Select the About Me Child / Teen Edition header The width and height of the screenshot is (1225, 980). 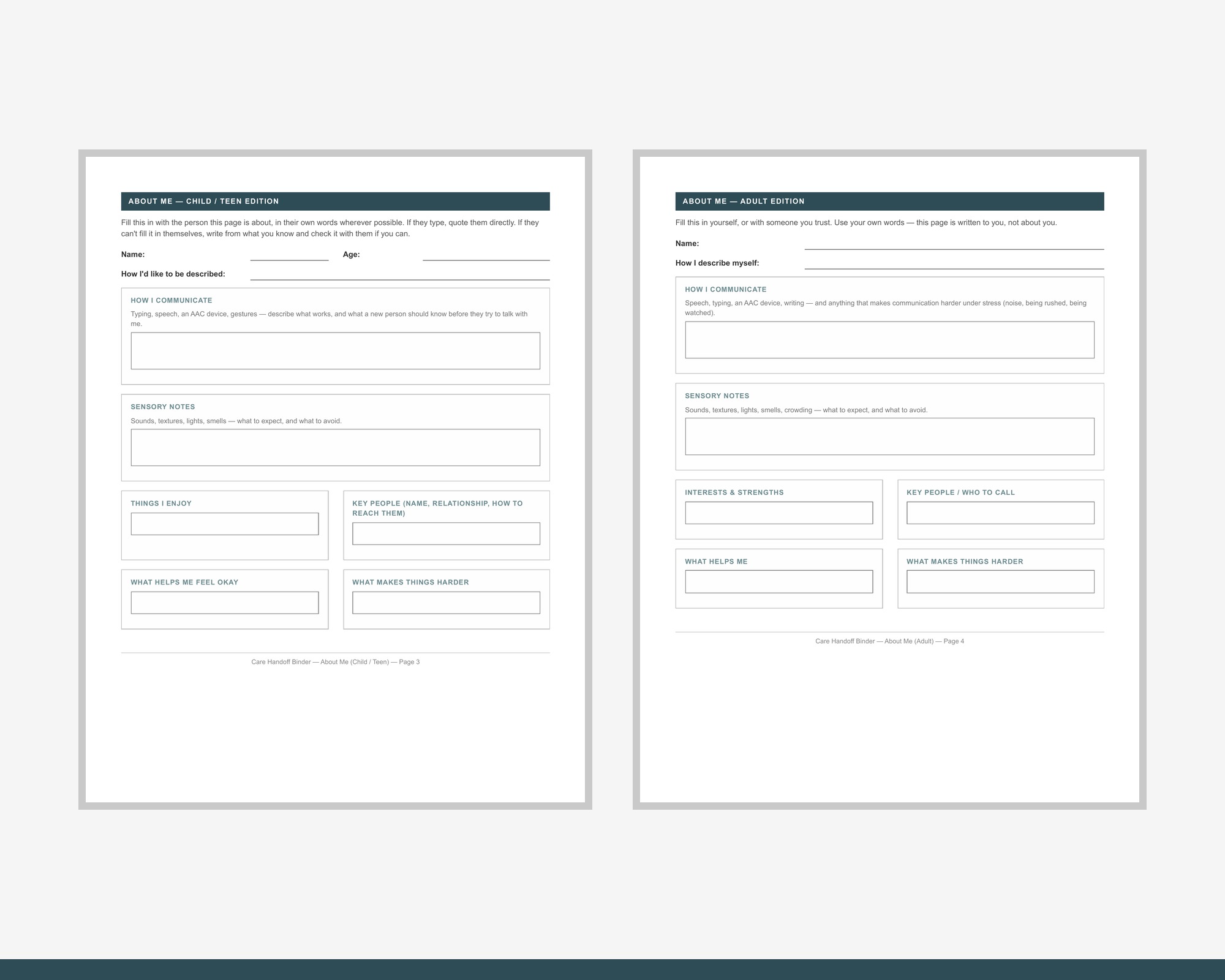pos(336,202)
